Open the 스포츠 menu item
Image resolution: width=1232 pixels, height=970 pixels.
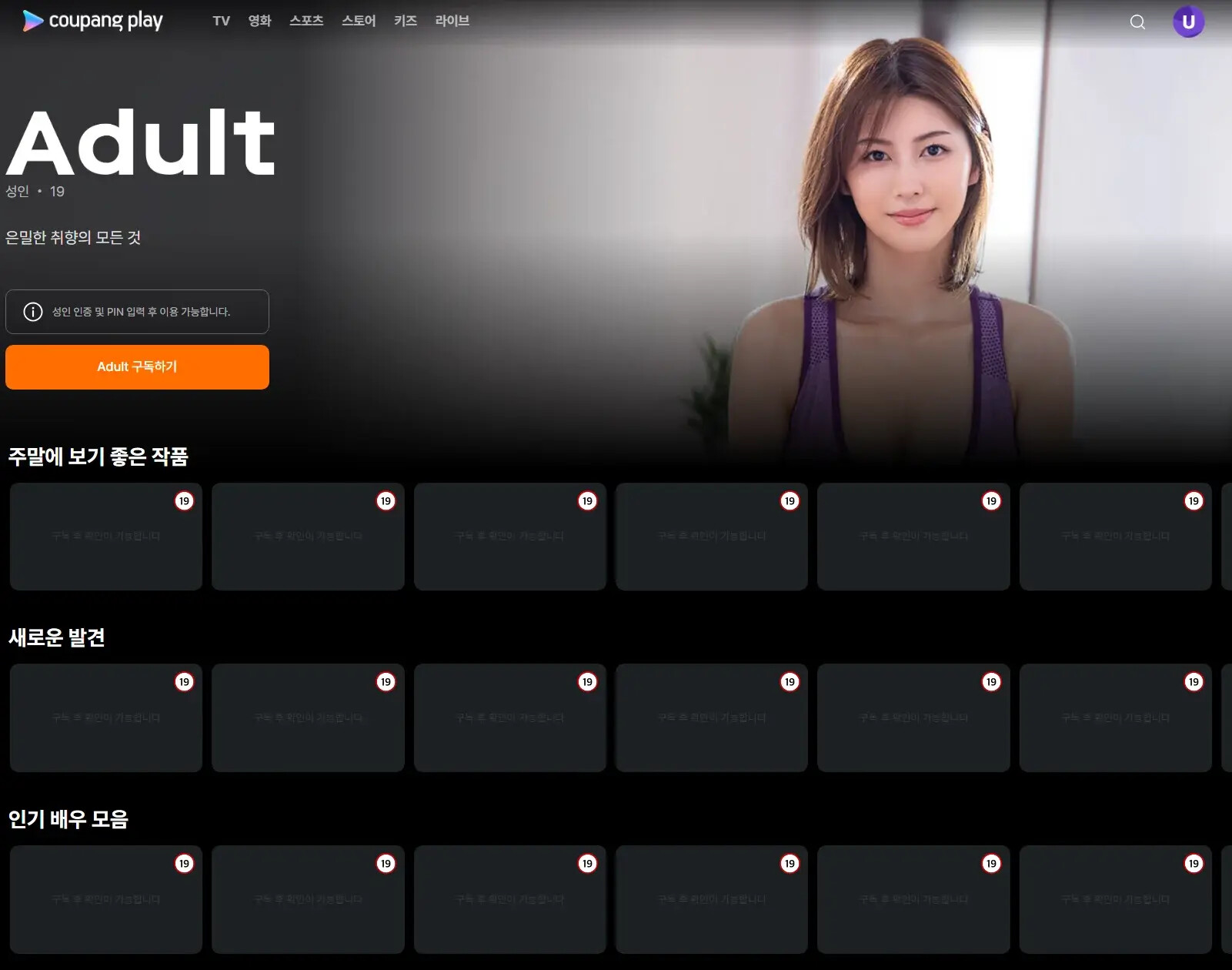306,21
